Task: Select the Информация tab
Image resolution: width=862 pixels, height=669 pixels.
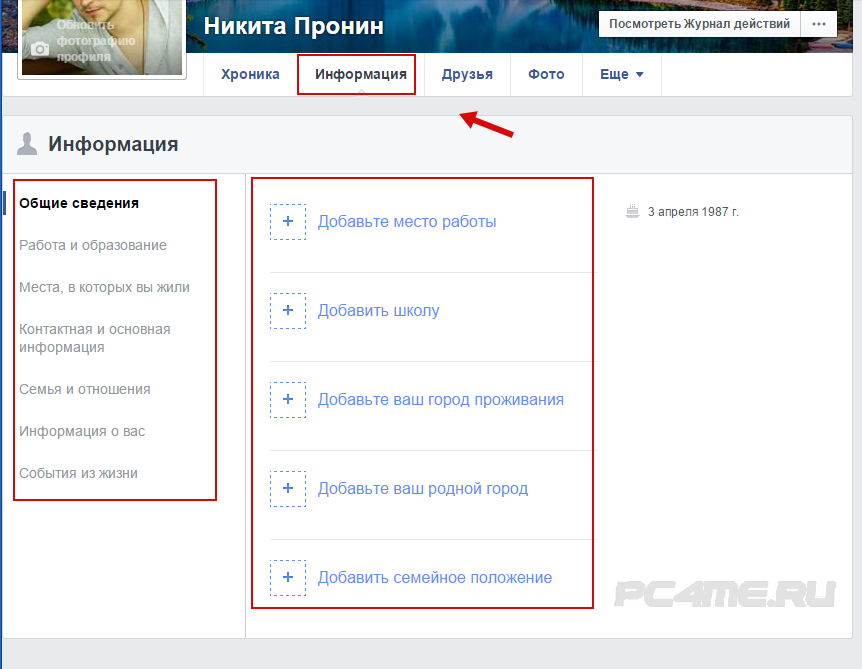Action: pos(360,75)
